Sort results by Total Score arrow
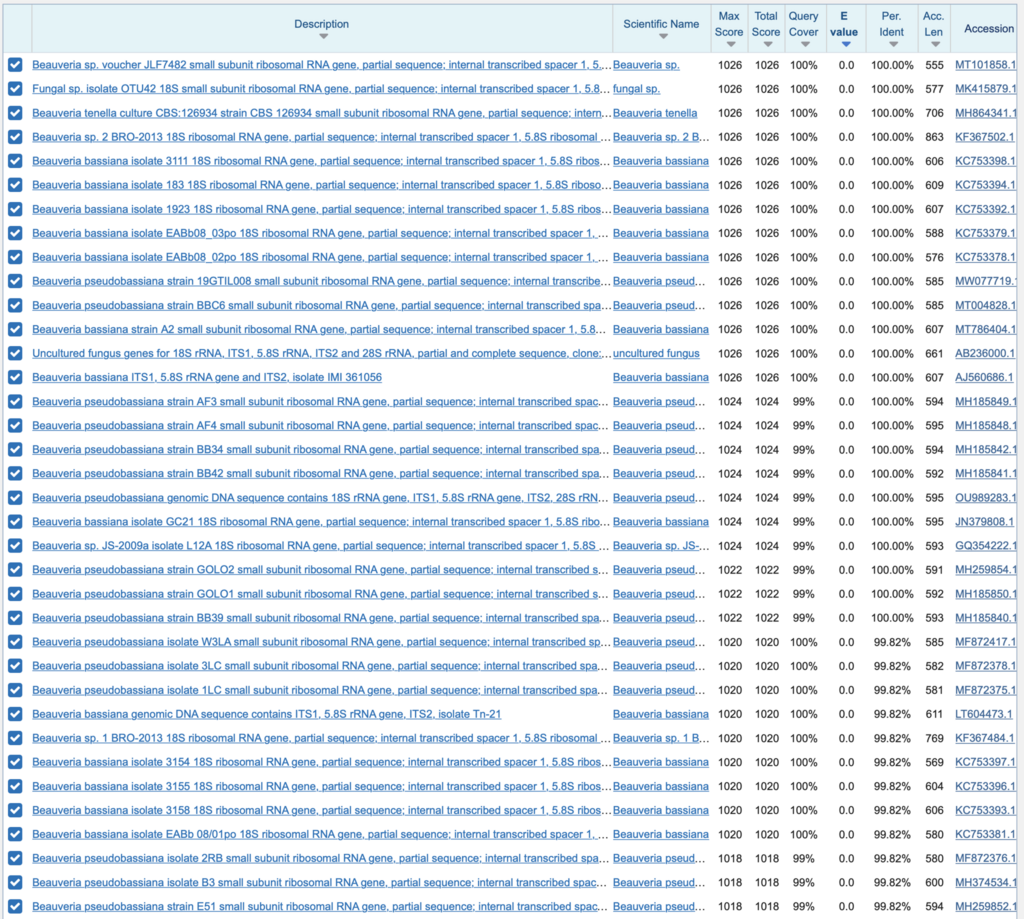Image resolution: width=1024 pixels, height=919 pixels. [768, 44]
